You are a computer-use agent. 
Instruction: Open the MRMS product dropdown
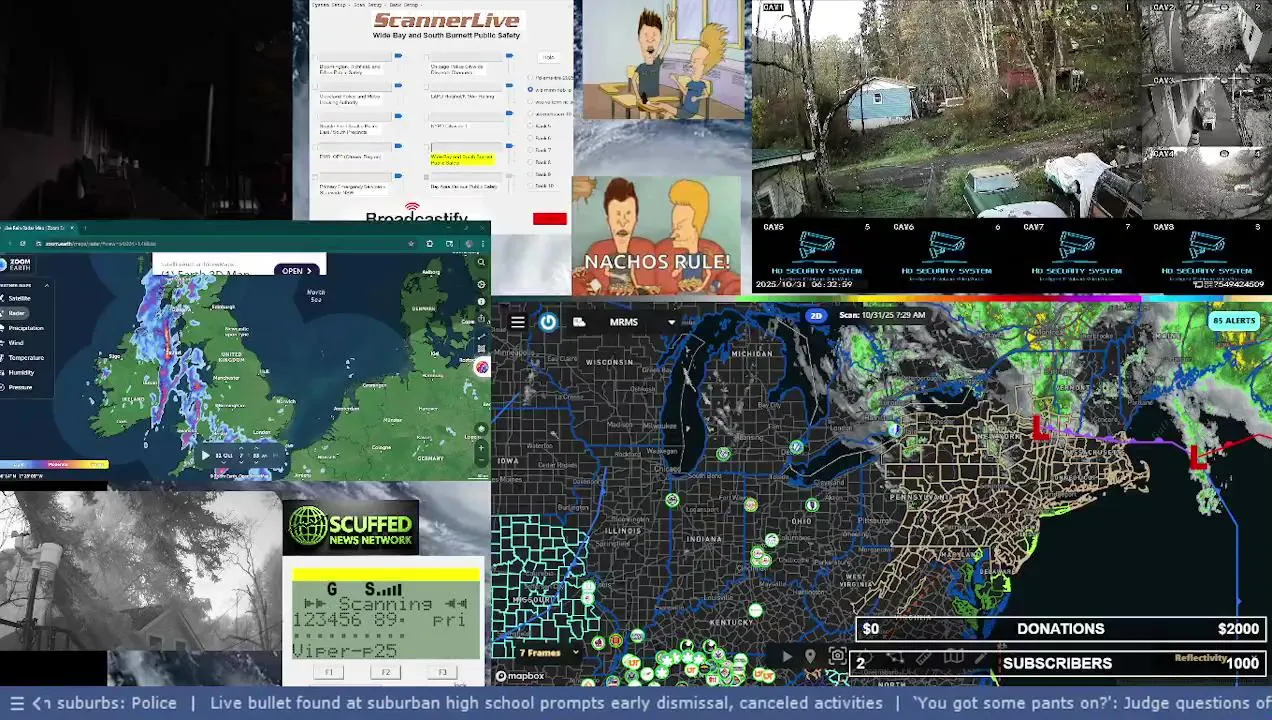pyautogui.click(x=643, y=322)
